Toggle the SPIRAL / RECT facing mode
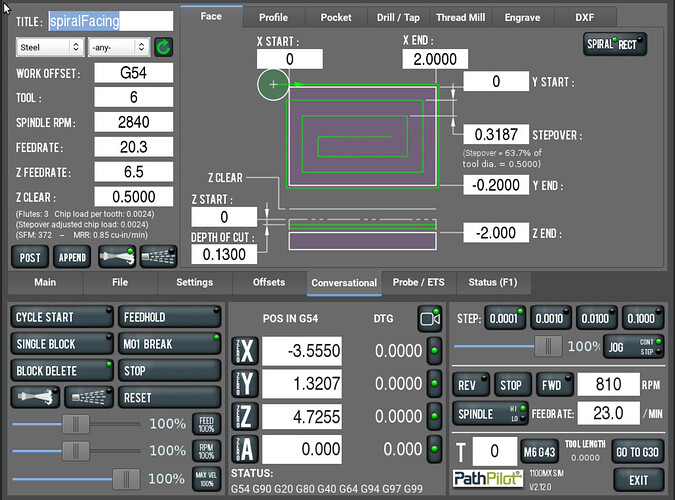This screenshot has height=500, width=675. coord(615,44)
